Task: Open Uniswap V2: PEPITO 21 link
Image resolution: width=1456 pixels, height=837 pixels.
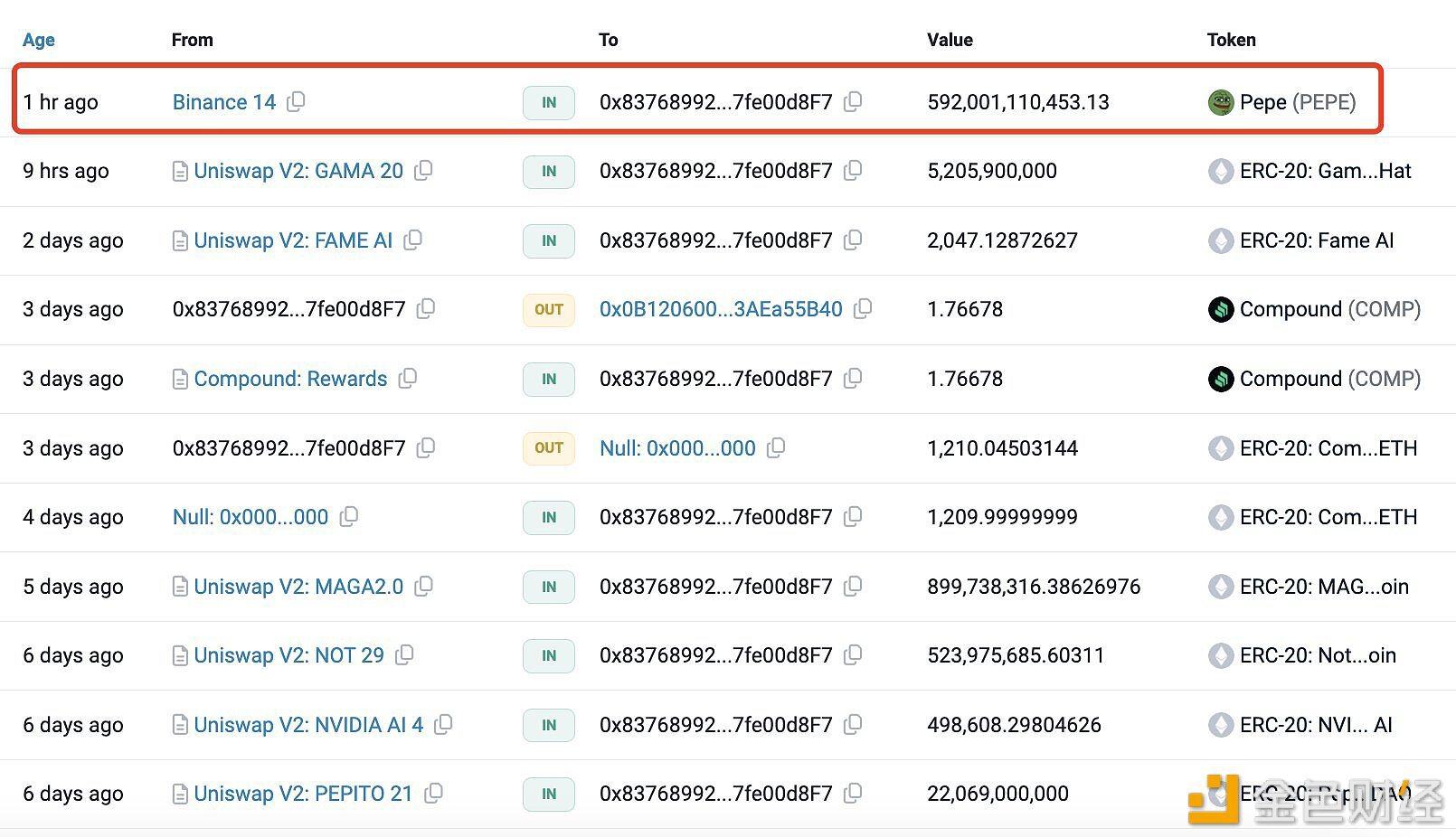Action: point(303,794)
